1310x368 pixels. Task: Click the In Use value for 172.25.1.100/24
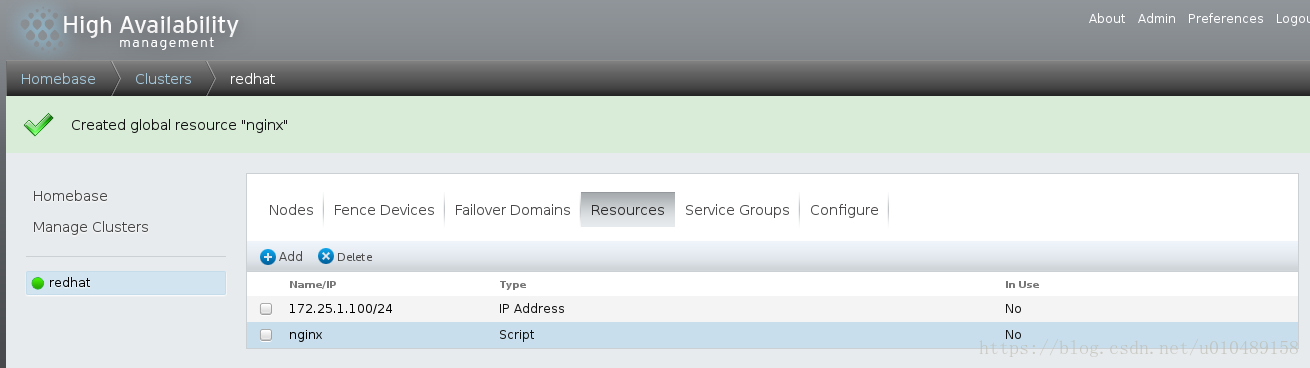pos(1013,309)
